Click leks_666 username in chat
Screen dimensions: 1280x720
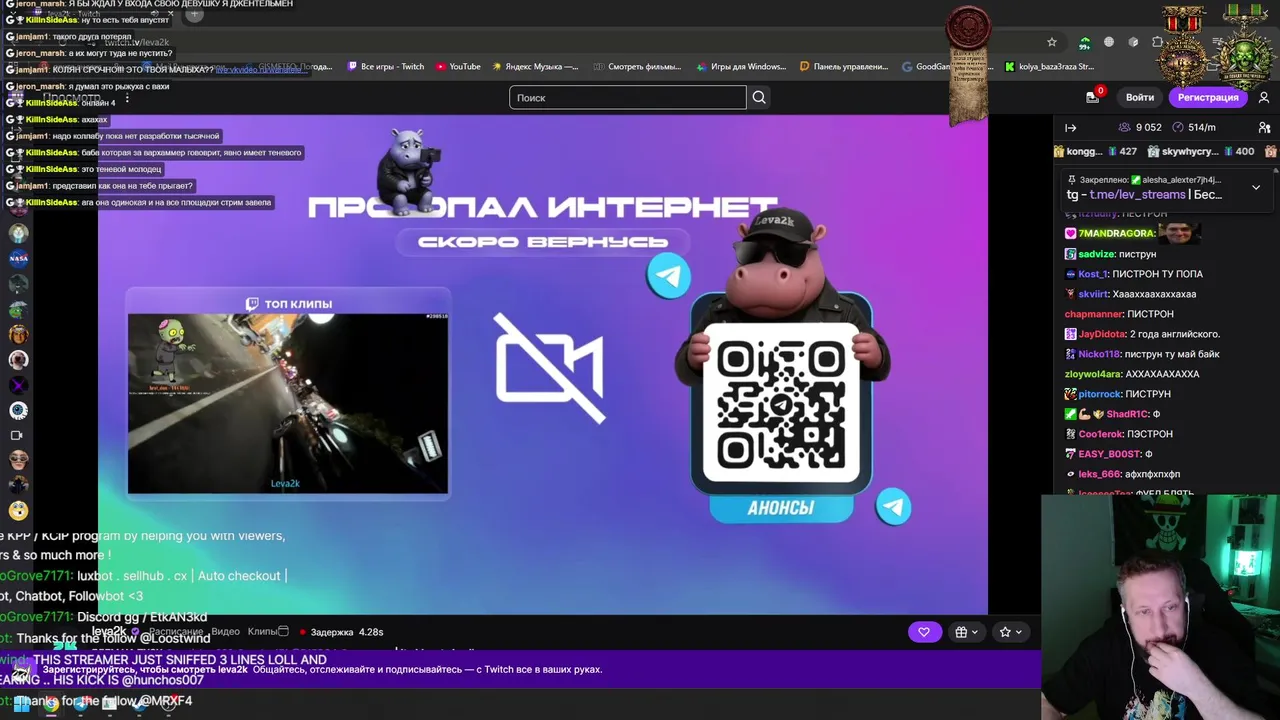click(x=1099, y=474)
